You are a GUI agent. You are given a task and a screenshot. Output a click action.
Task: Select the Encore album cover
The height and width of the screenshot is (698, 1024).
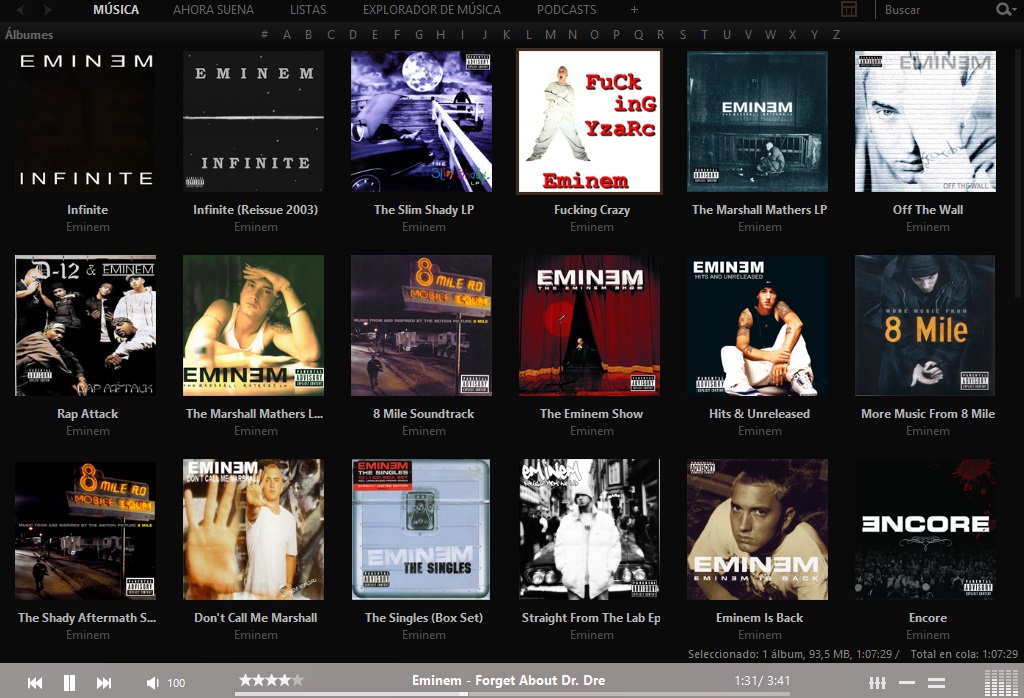[925, 529]
